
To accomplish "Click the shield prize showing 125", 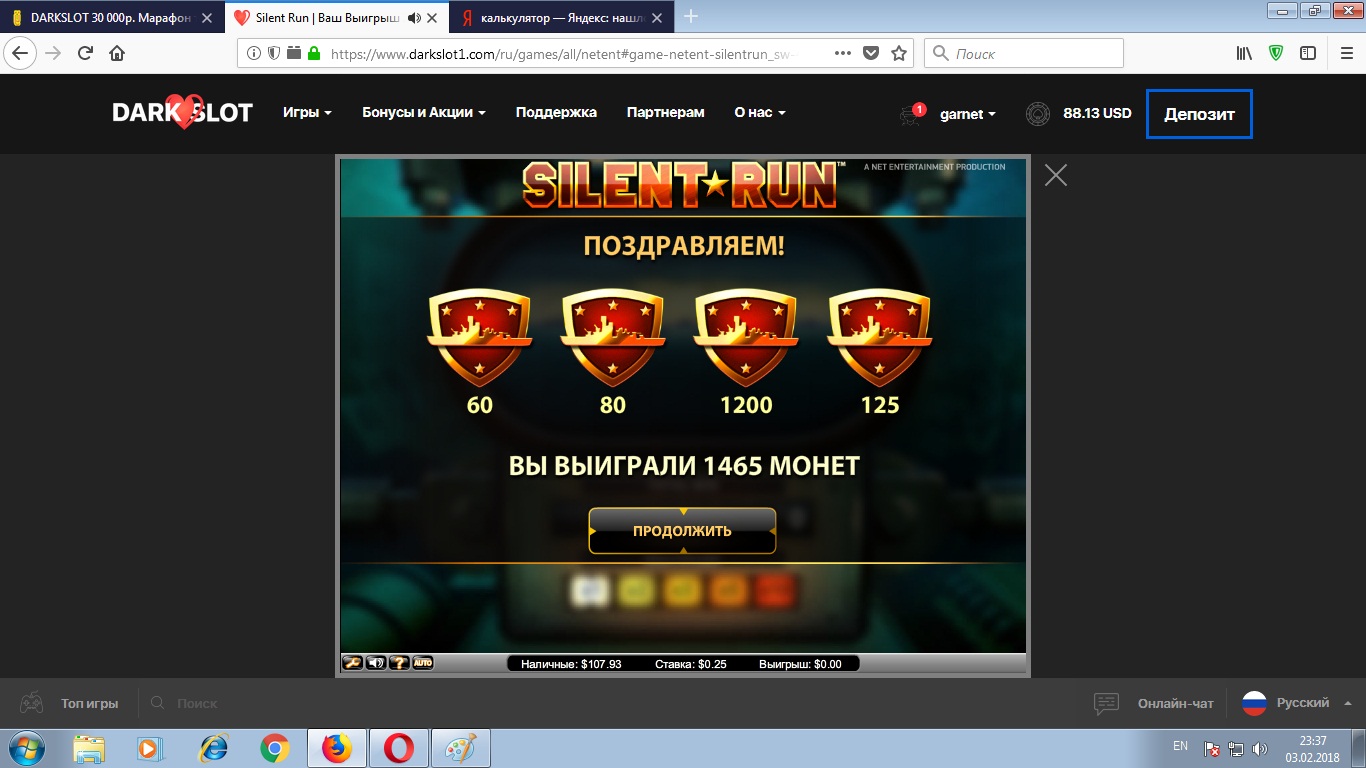I will pyautogui.click(x=880, y=339).
